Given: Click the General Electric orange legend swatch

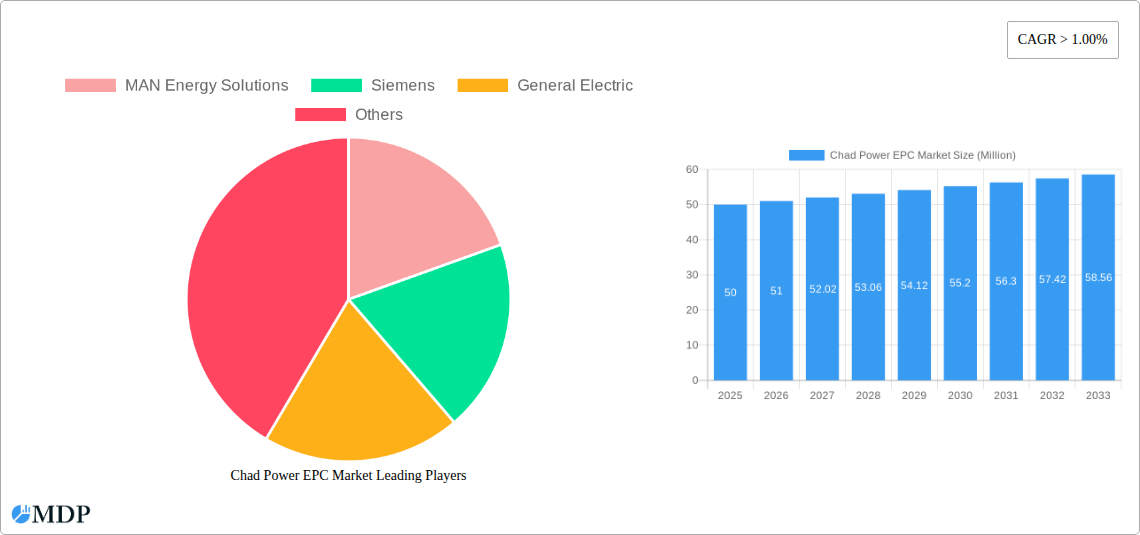Looking at the screenshot, I should pyautogui.click(x=483, y=85).
